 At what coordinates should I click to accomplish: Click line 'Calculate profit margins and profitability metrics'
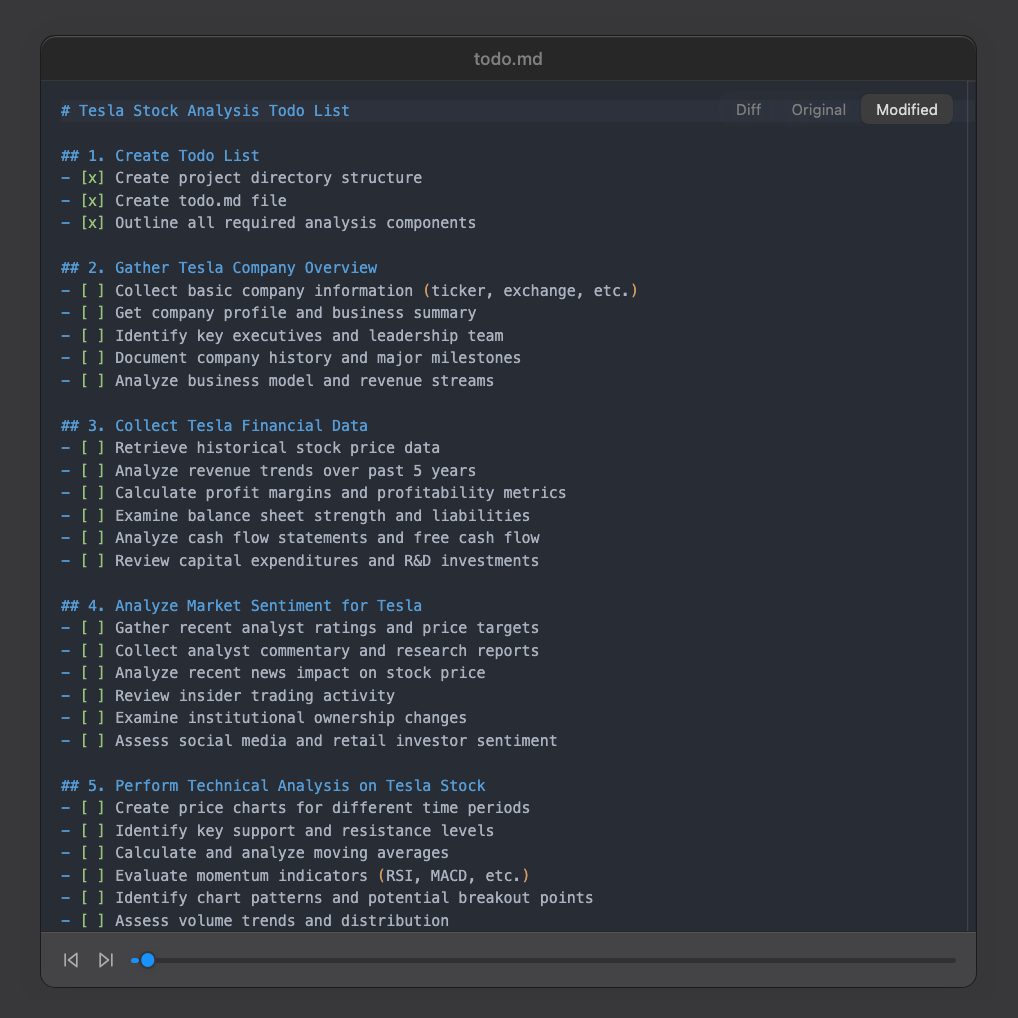314,493
